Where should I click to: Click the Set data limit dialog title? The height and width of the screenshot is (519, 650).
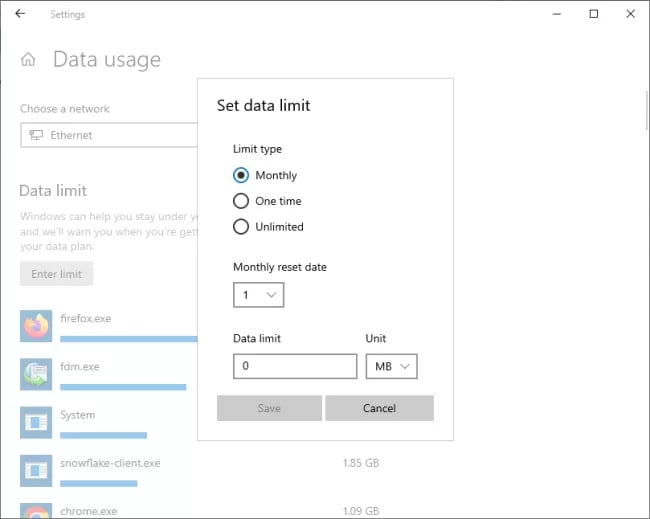[x=264, y=105]
